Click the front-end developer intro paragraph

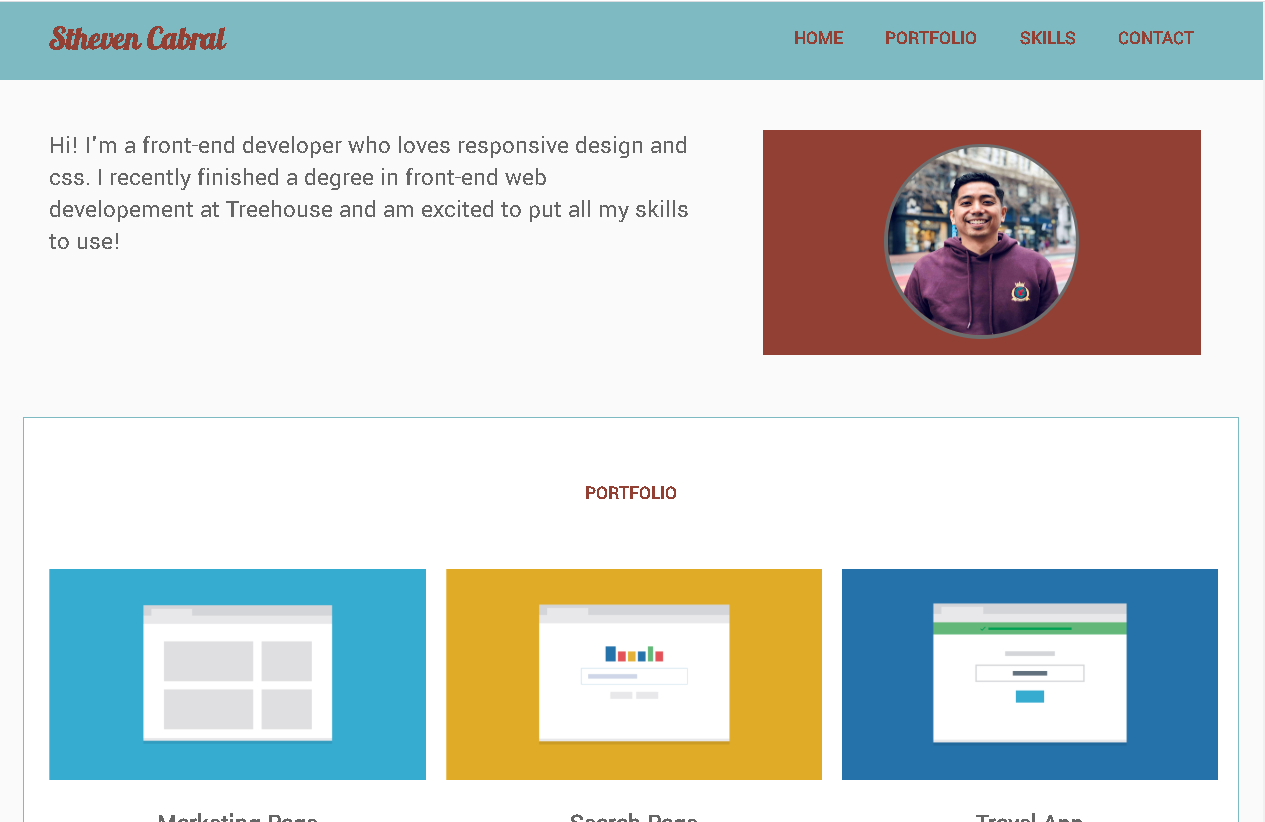tap(369, 193)
